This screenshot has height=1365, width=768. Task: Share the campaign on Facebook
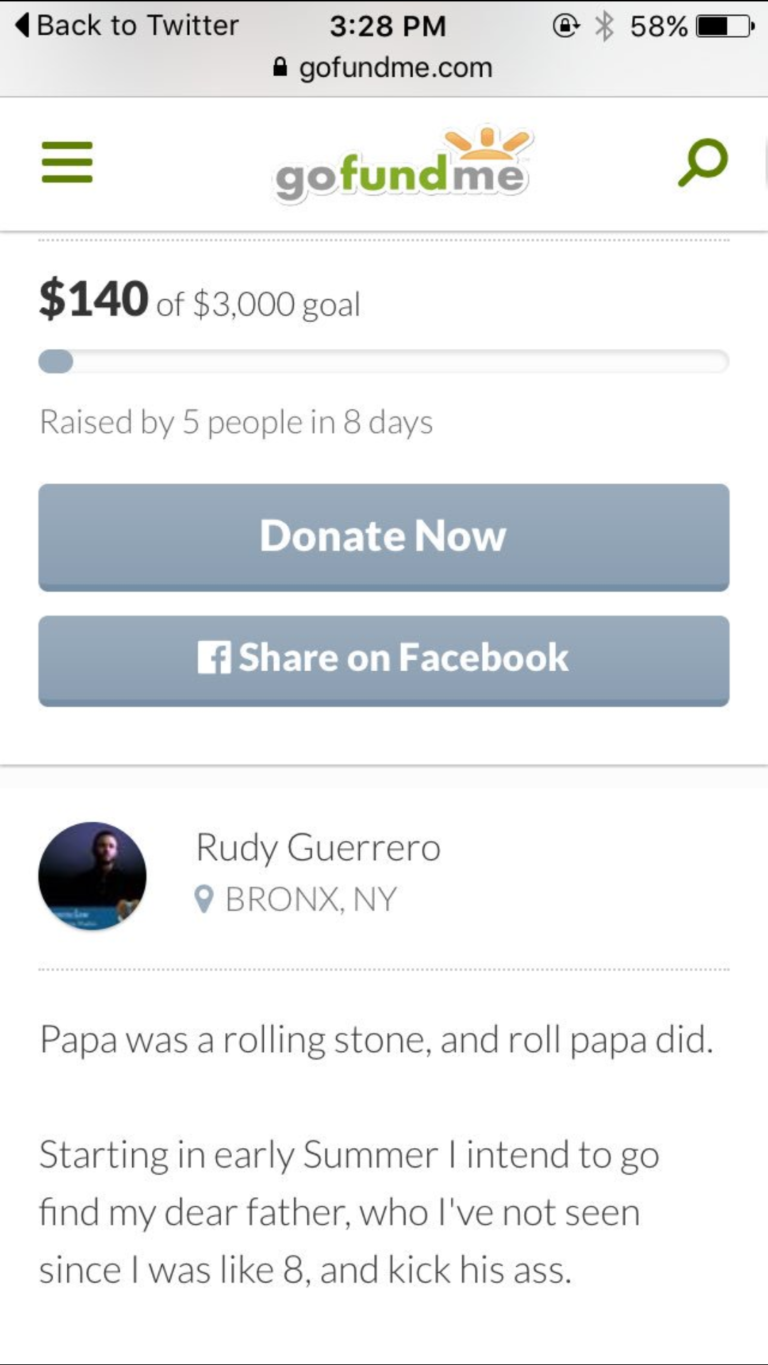pos(384,660)
